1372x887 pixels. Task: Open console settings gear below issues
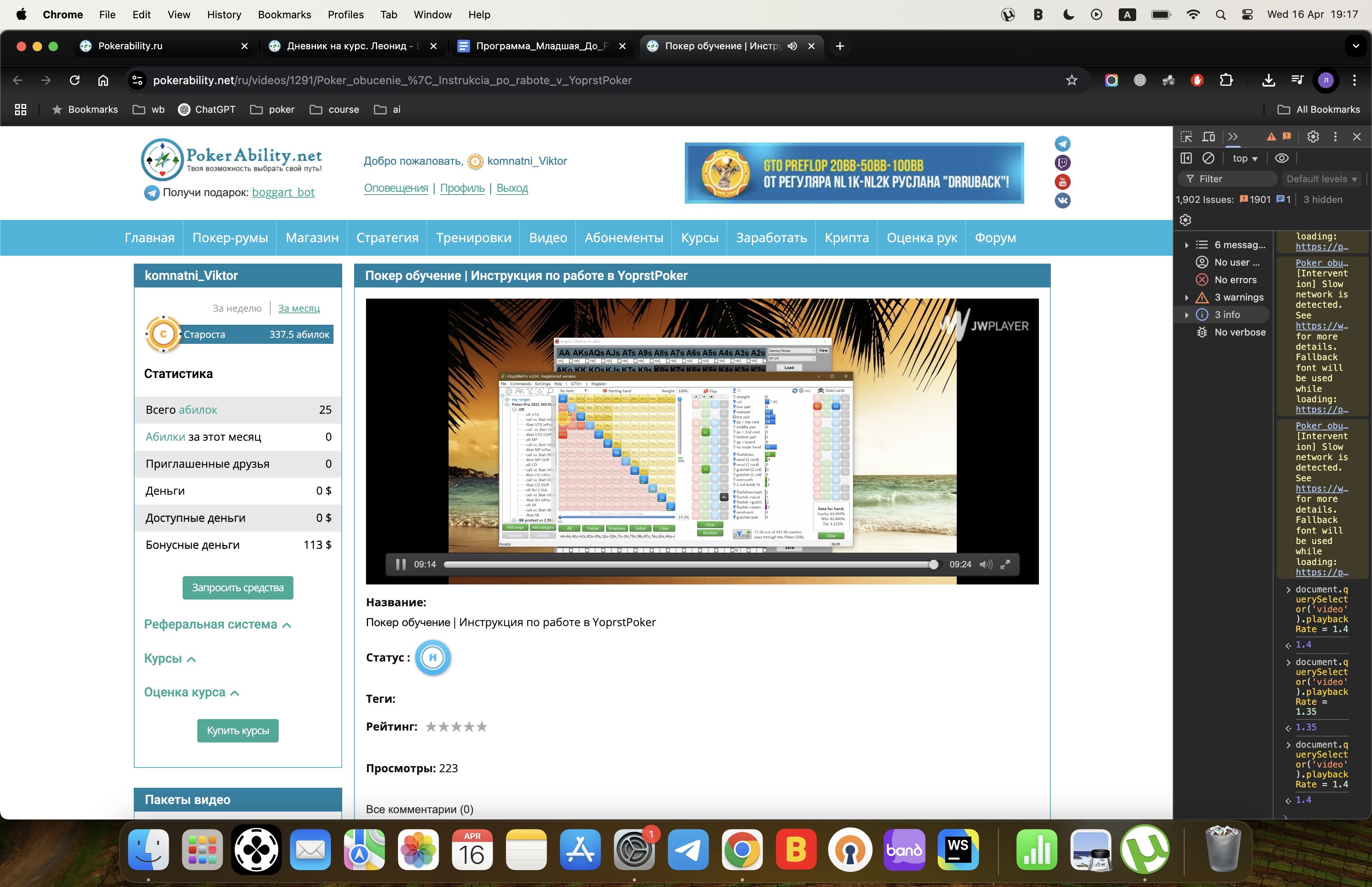point(1185,220)
